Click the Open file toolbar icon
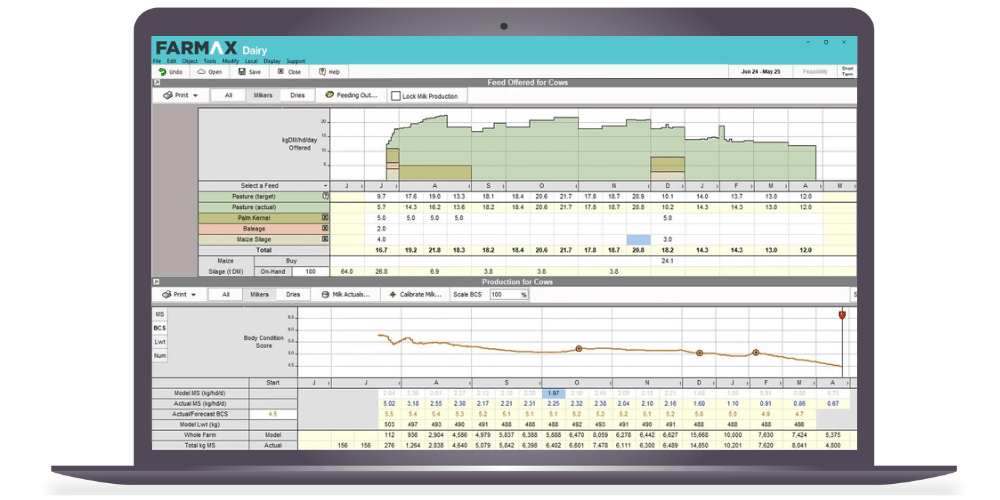Viewport: 1000px width, 500px height. (x=202, y=72)
